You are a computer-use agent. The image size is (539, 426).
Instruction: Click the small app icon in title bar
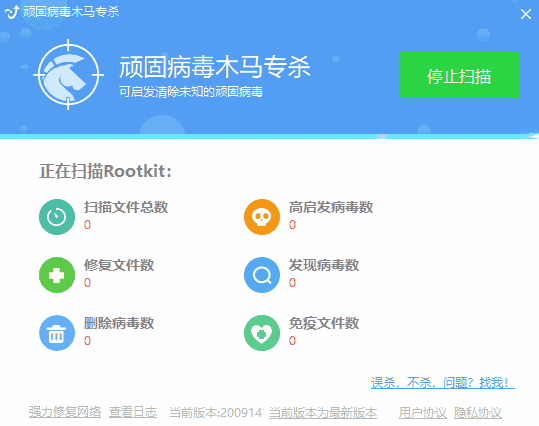tap(11, 12)
